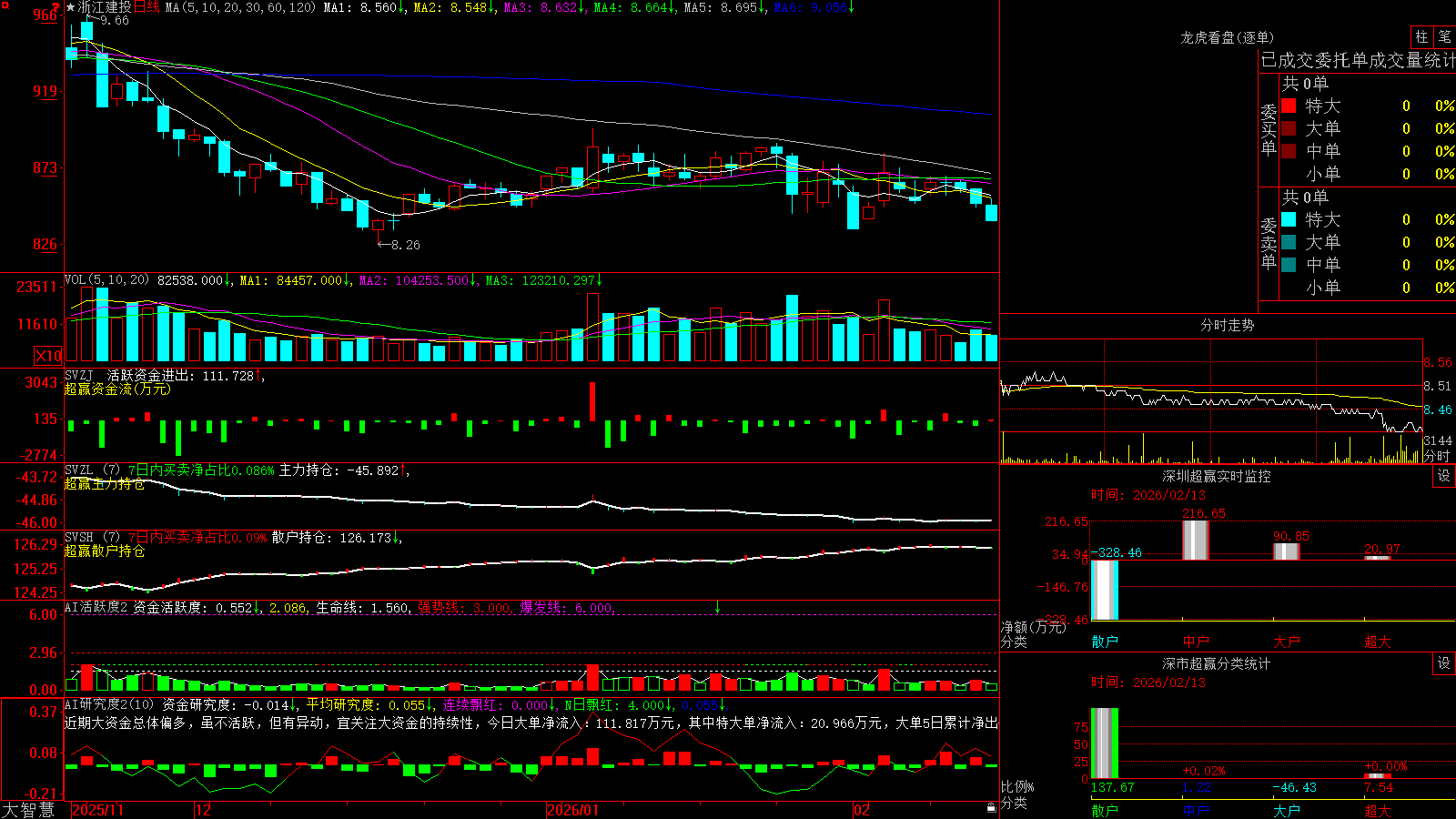Jump to the 2026/01 timeline marker

(573, 810)
